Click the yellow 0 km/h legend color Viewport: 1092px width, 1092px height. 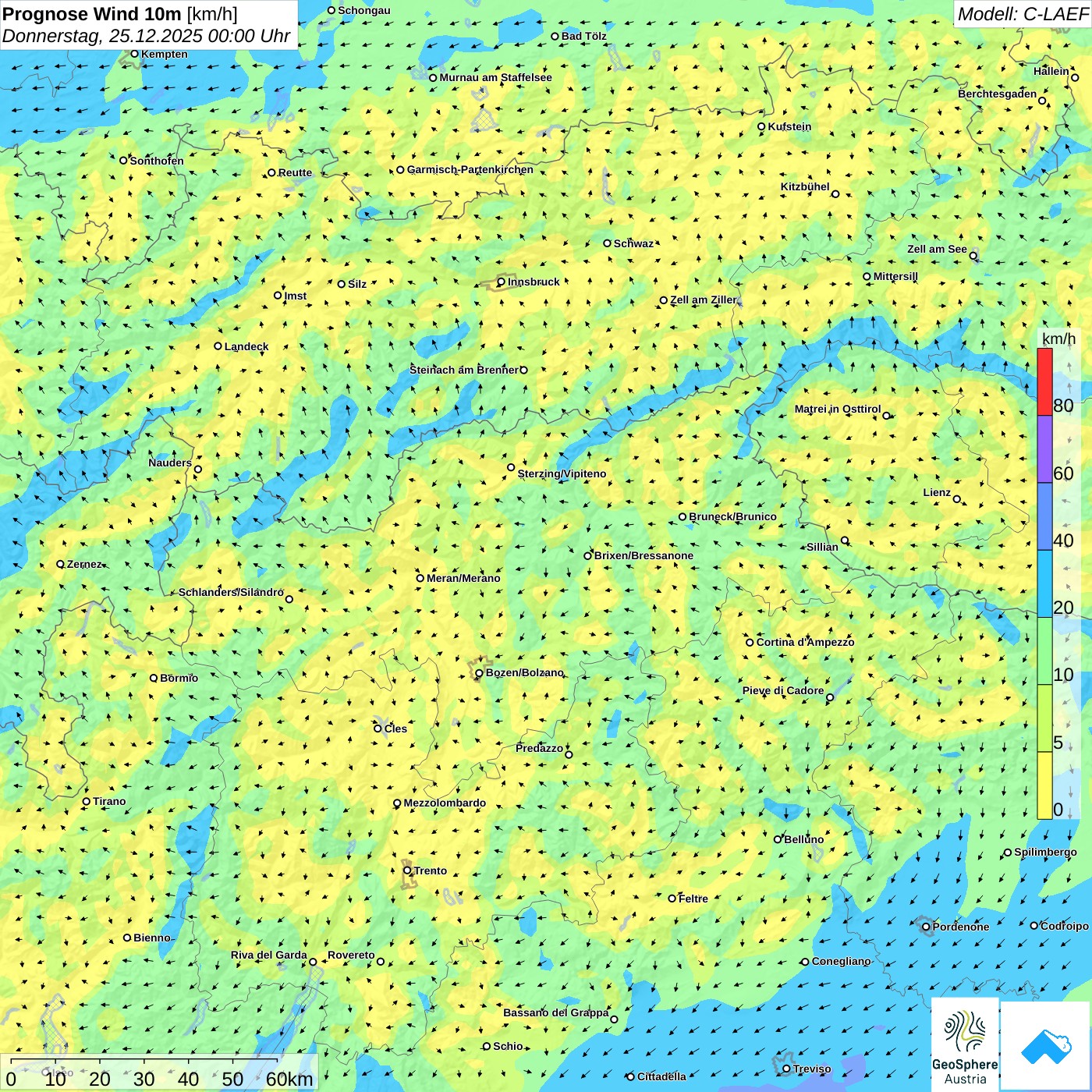1044,785
